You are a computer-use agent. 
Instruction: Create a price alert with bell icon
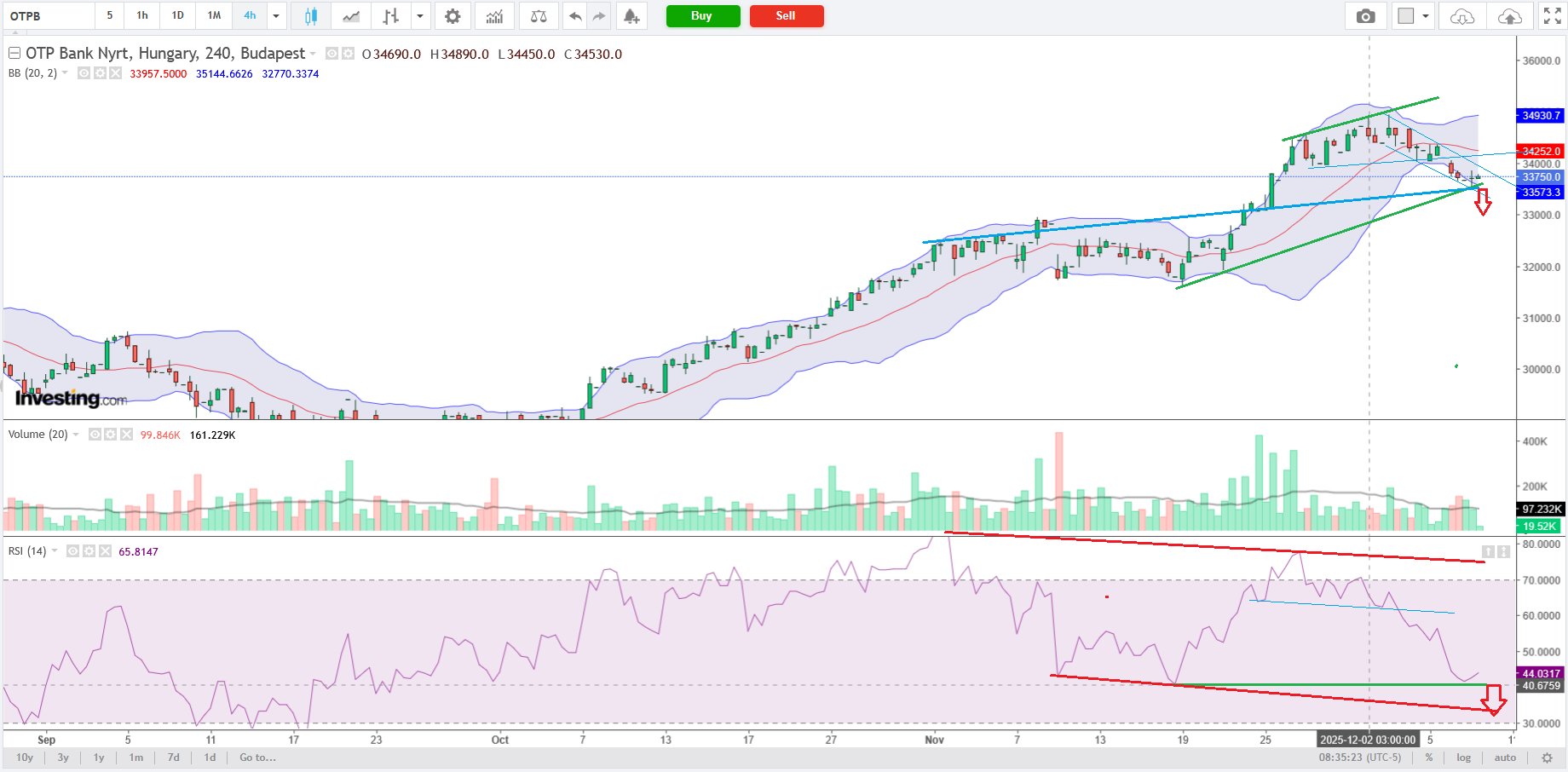[631, 16]
